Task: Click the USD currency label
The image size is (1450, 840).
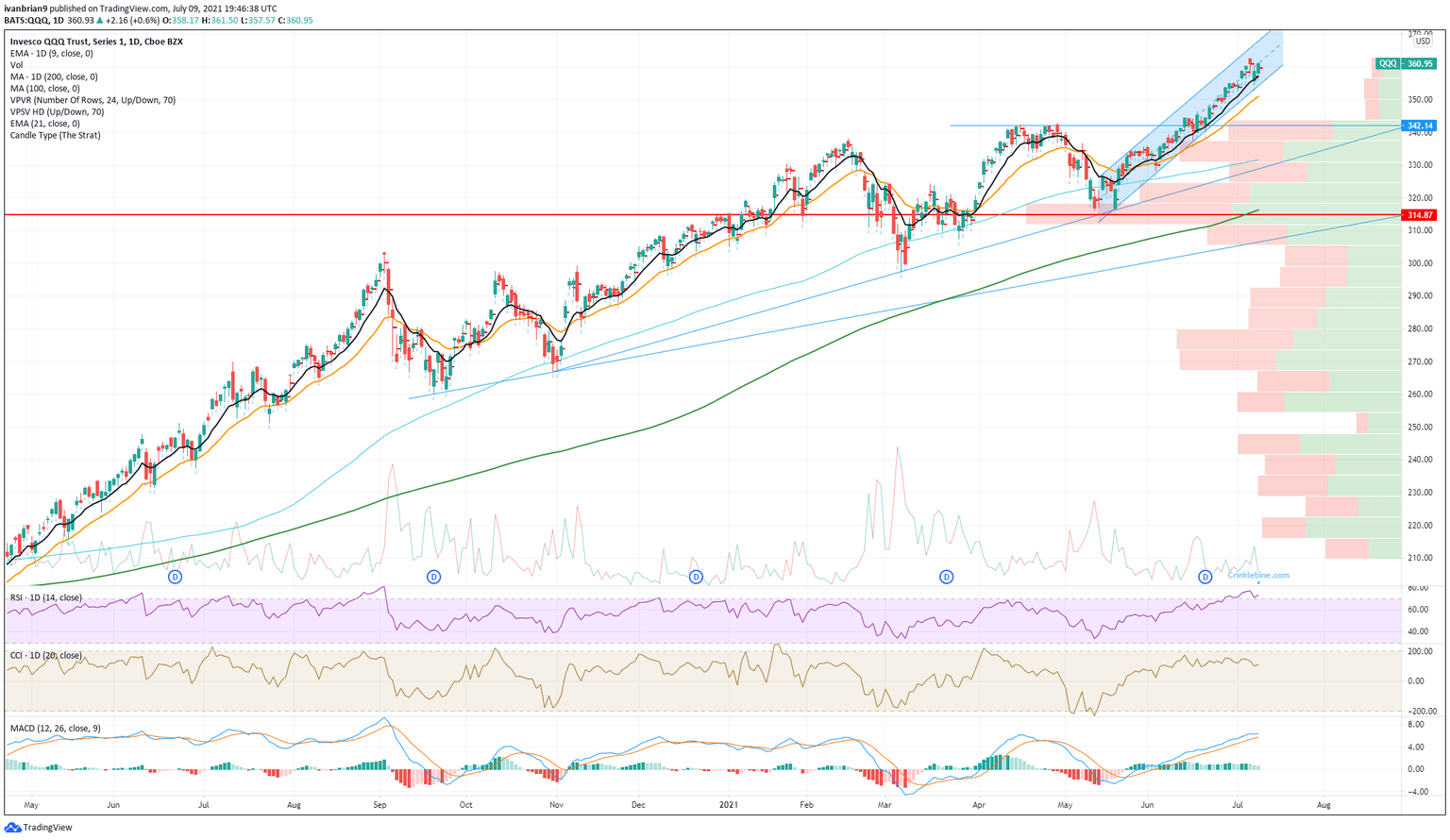Action: coord(1422,42)
